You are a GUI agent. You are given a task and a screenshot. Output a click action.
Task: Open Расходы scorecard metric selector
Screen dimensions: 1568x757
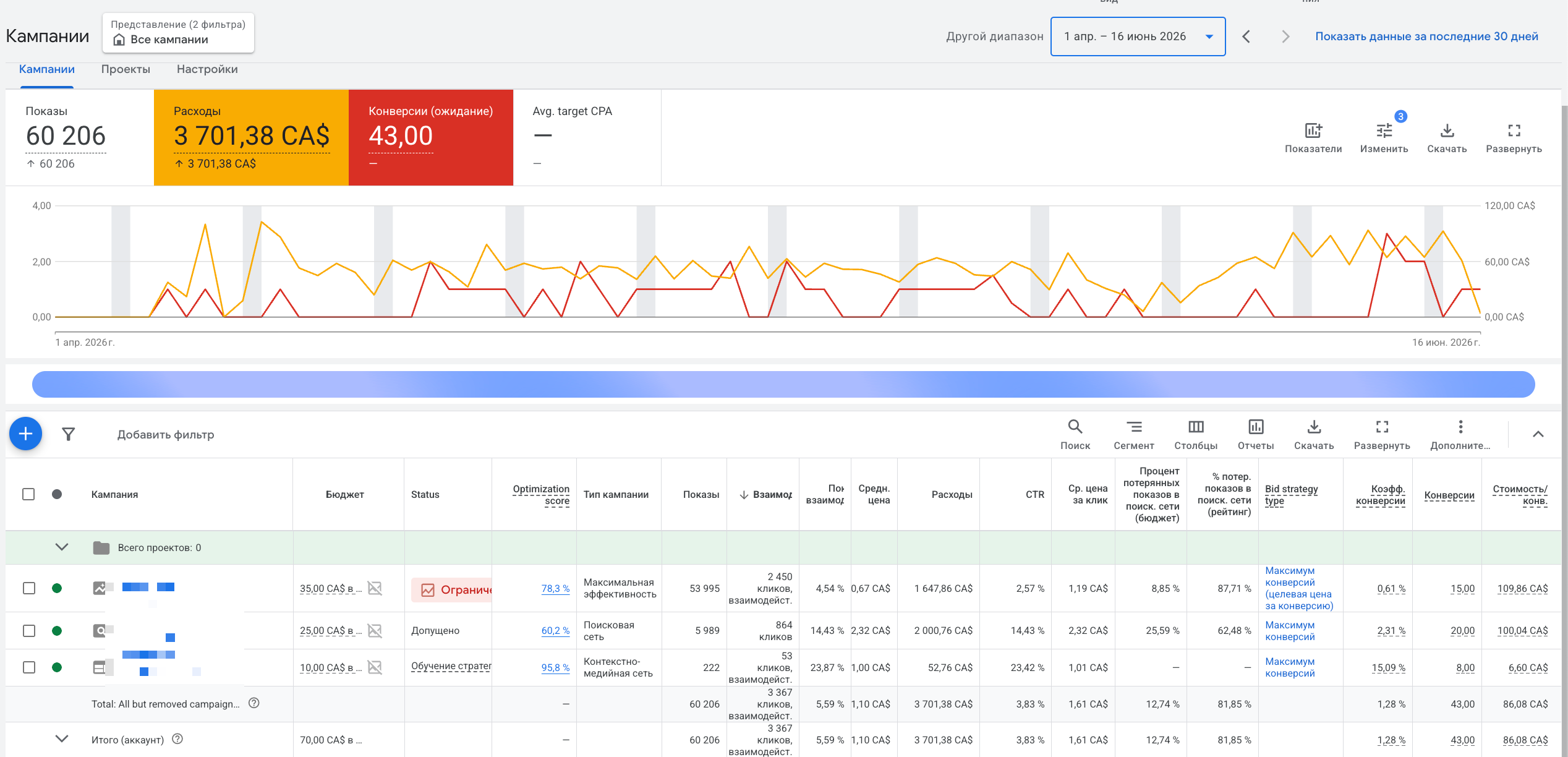251,137
